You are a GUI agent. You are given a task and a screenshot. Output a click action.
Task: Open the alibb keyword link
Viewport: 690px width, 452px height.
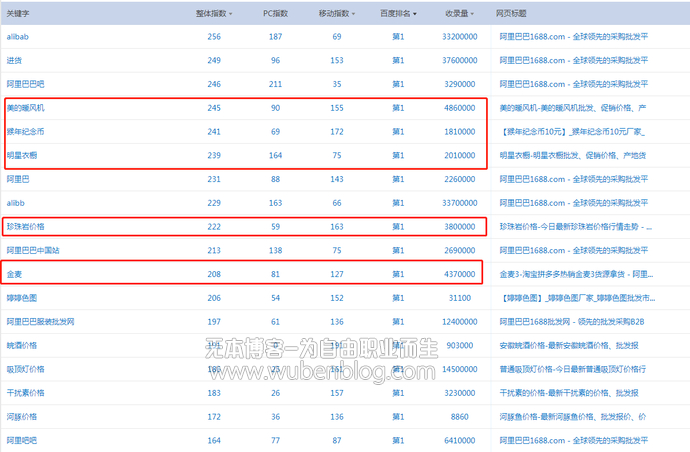point(15,203)
